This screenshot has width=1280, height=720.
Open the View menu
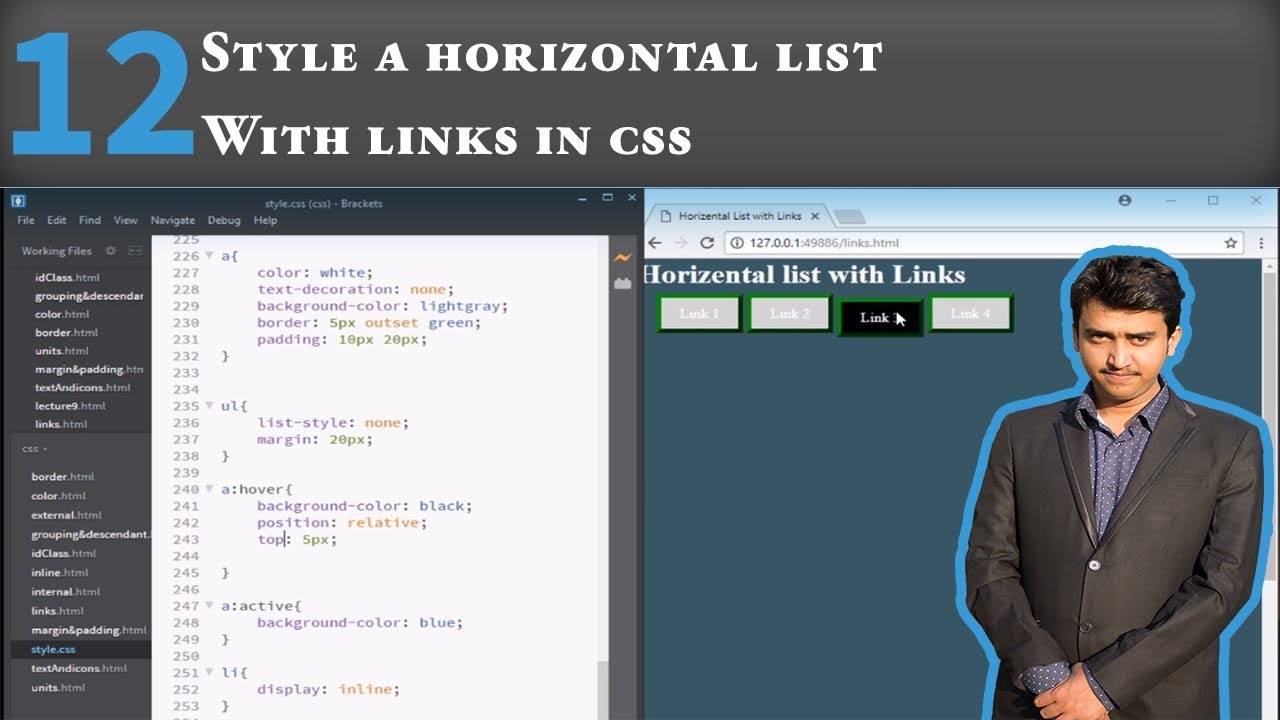pos(126,220)
